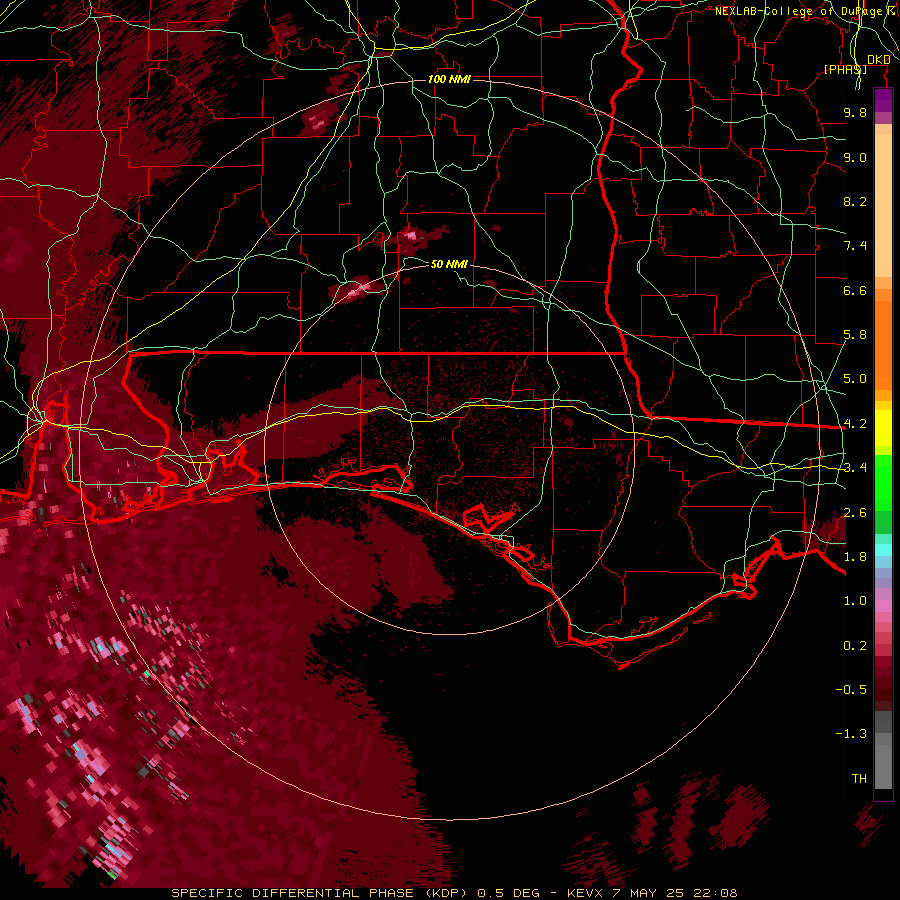Click the purple top segment of the color bar
This screenshot has width=900, height=900.
click(883, 100)
